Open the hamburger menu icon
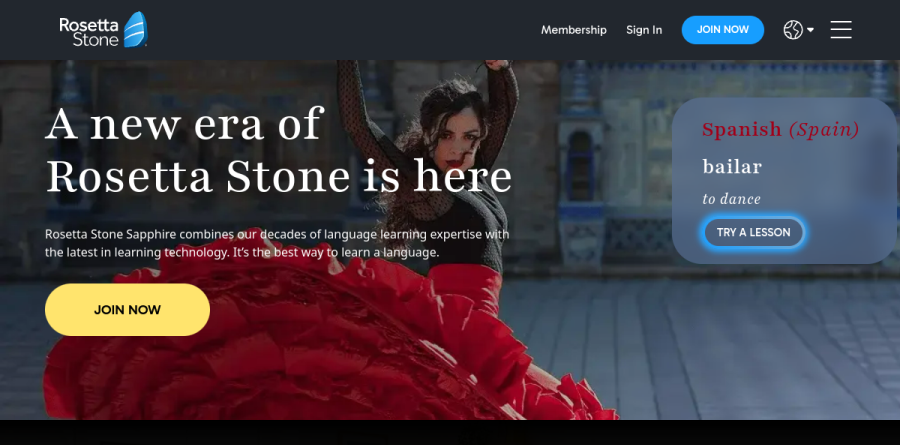This screenshot has width=900, height=445. (840, 30)
